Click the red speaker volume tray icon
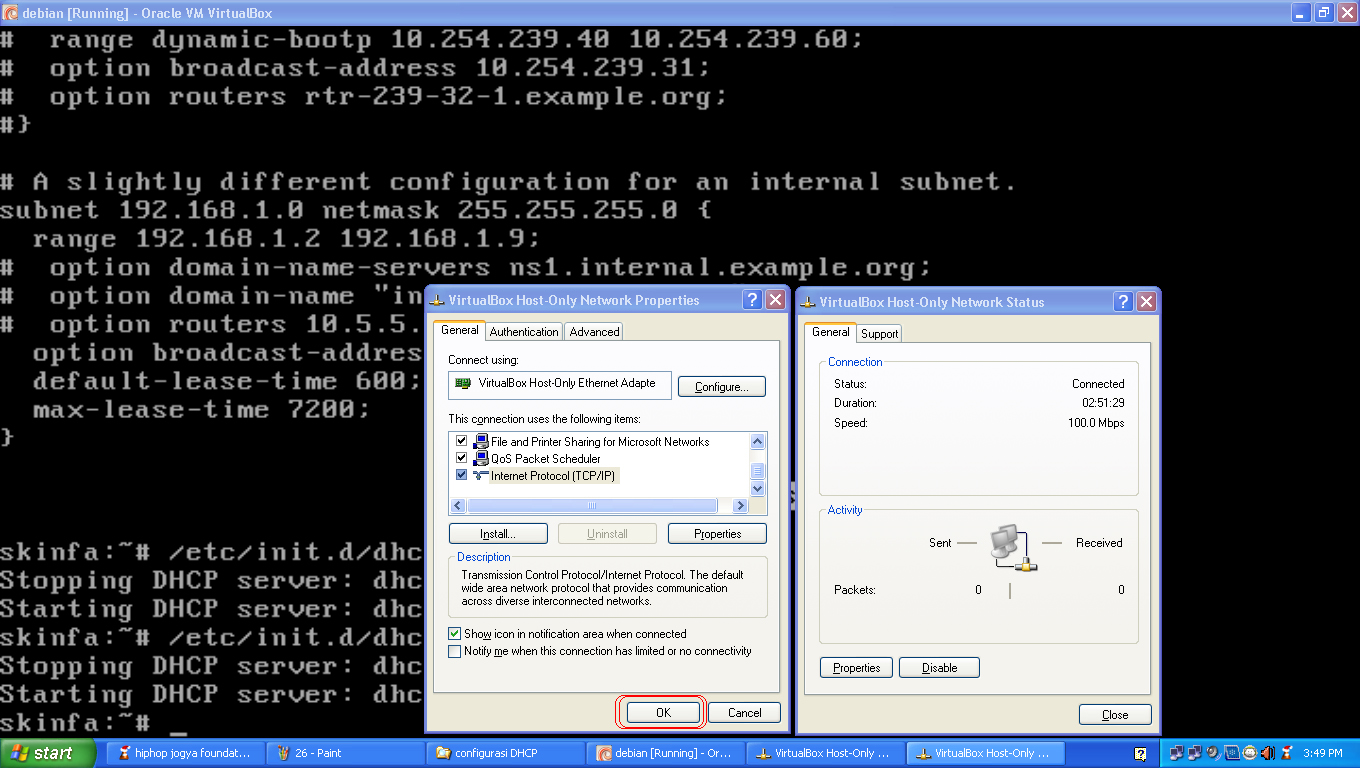Image resolution: width=1360 pixels, height=768 pixels. 1268,753
